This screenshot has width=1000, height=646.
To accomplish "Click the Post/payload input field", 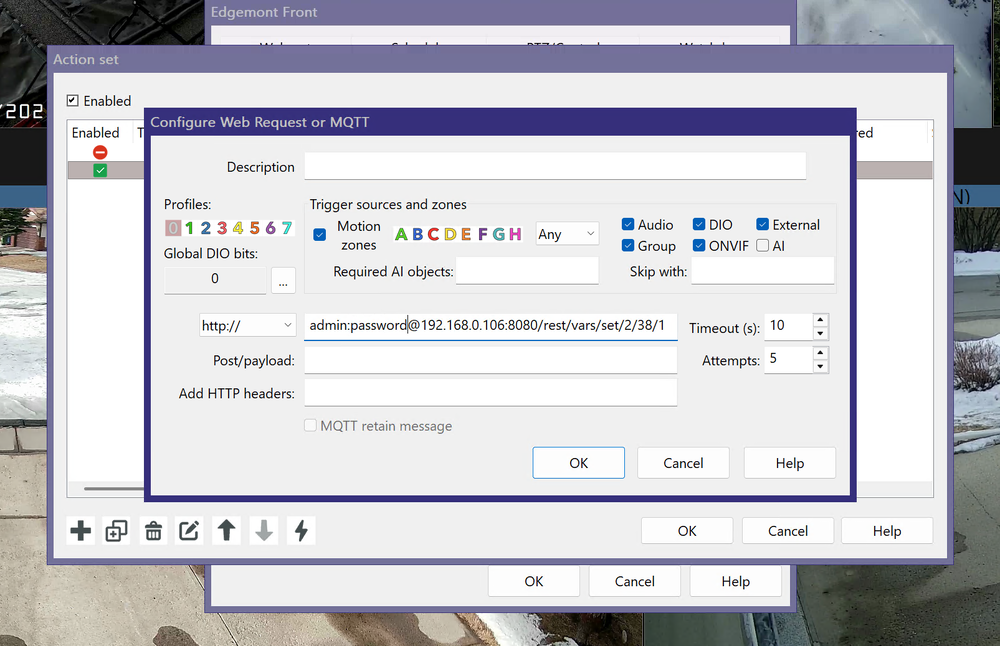I will click(x=490, y=360).
